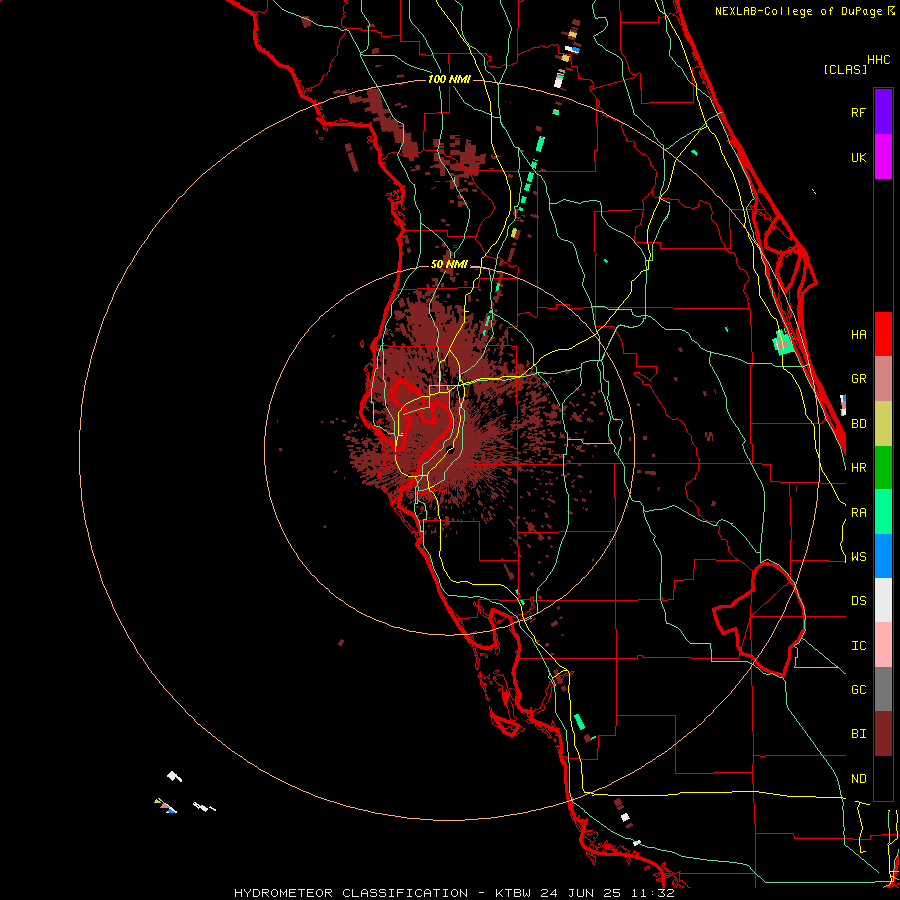Click the HA legend label
900x900 pixels.
tap(858, 335)
